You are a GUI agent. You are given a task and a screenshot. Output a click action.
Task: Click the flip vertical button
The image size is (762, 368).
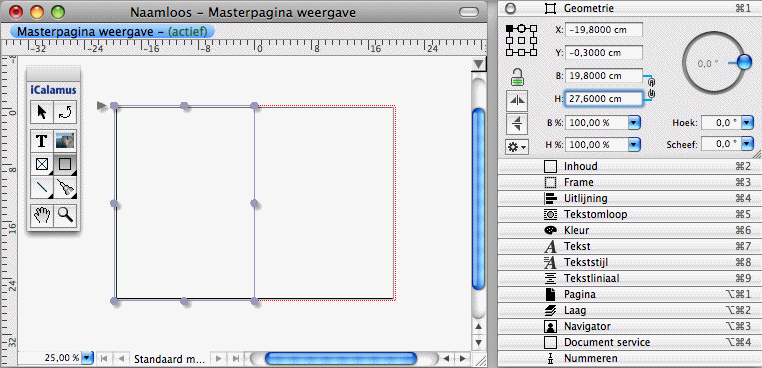pyautogui.click(x=517, y=124)
